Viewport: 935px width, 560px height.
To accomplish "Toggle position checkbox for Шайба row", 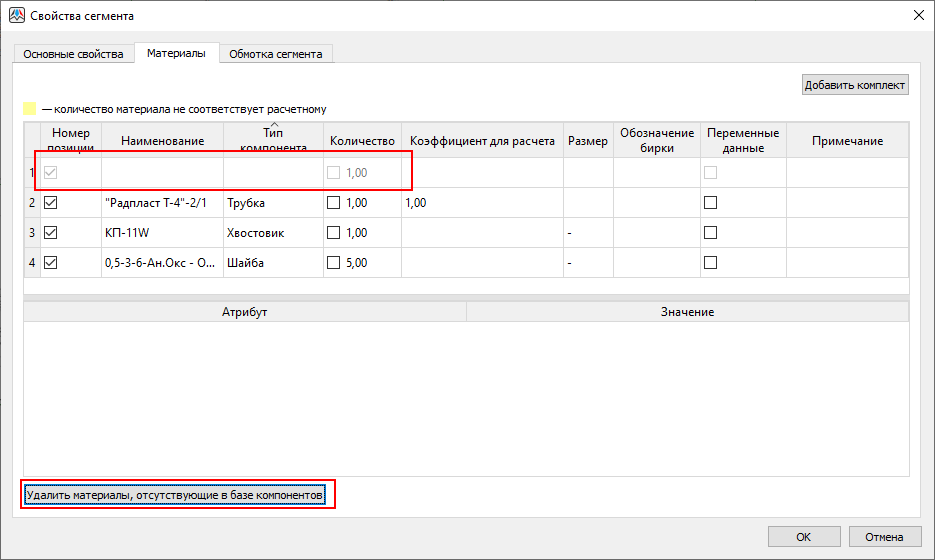I will (51, 263).
